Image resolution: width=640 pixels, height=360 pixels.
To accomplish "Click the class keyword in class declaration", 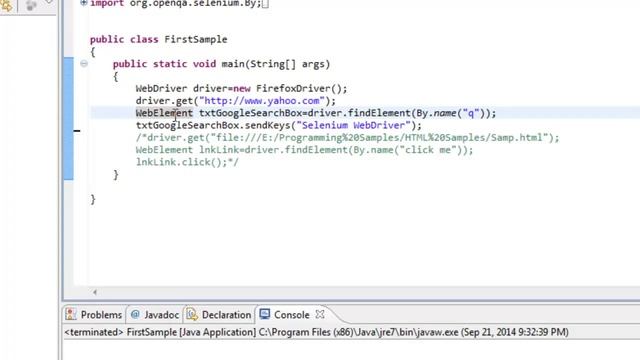I will (x=144, y=40).
